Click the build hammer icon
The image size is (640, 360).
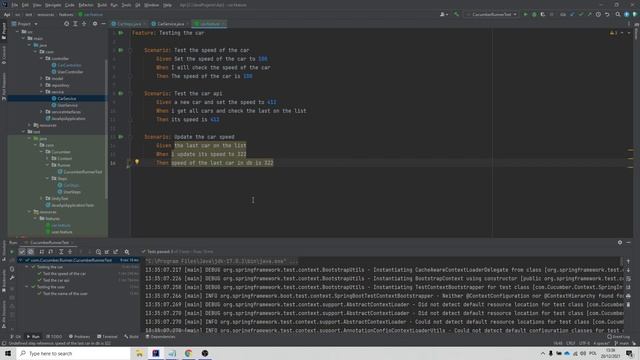456,14
